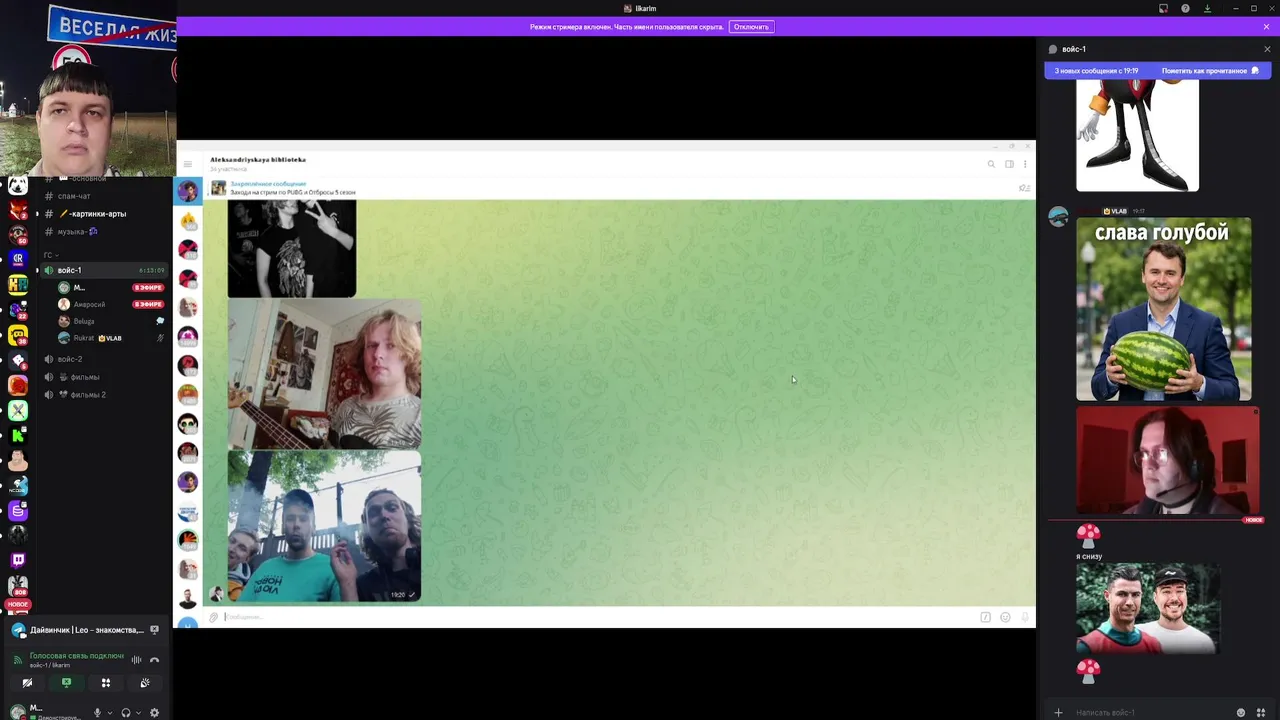Open Telegram bot commands slash icon

point(985,617)
